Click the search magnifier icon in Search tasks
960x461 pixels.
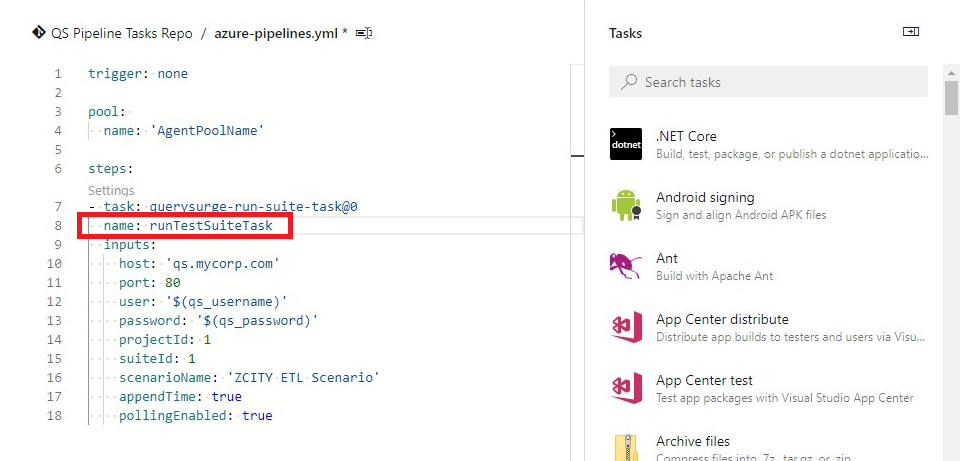(x=629, y=82)
